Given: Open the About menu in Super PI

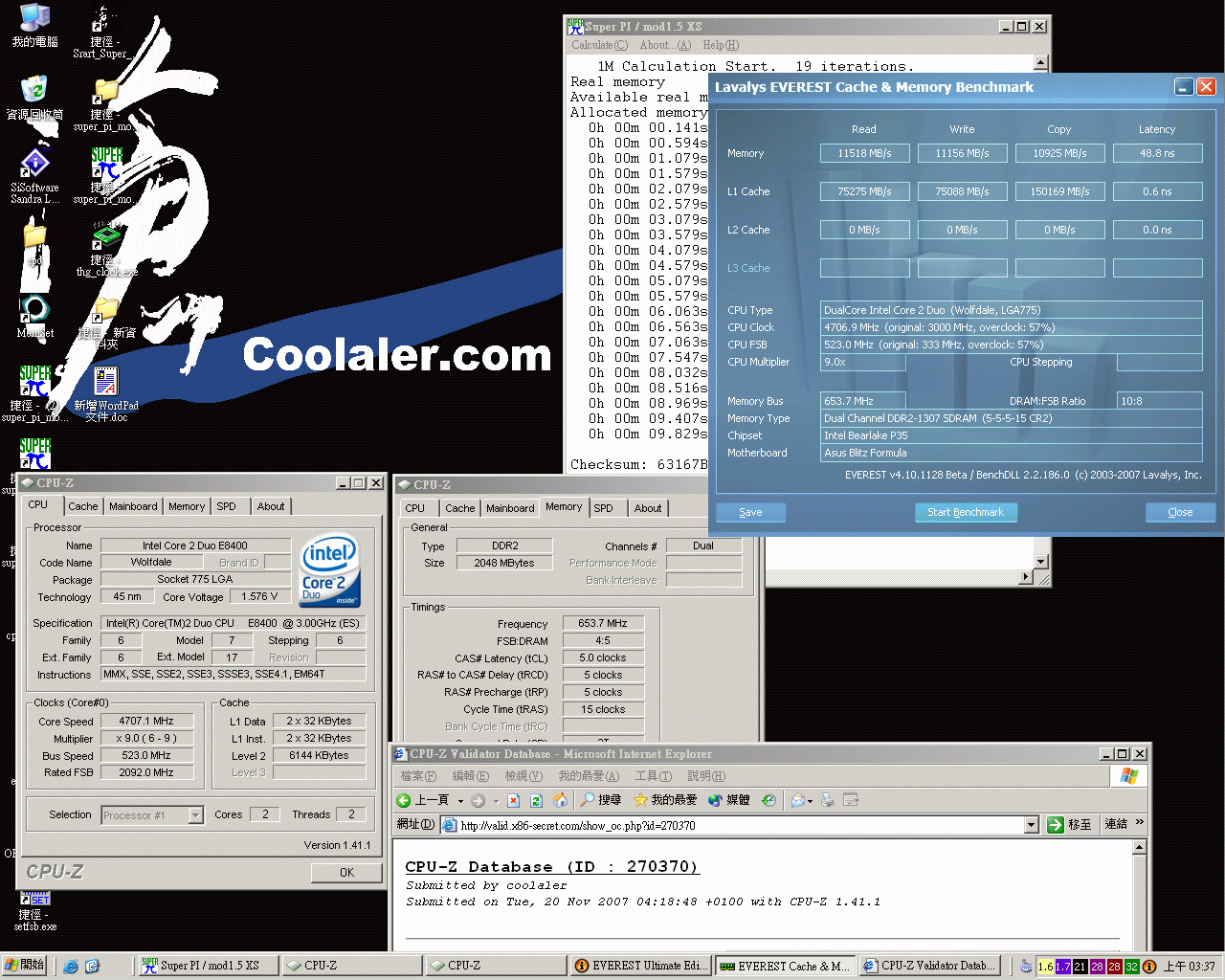Looking at the screenshot, I should [664, 45].
